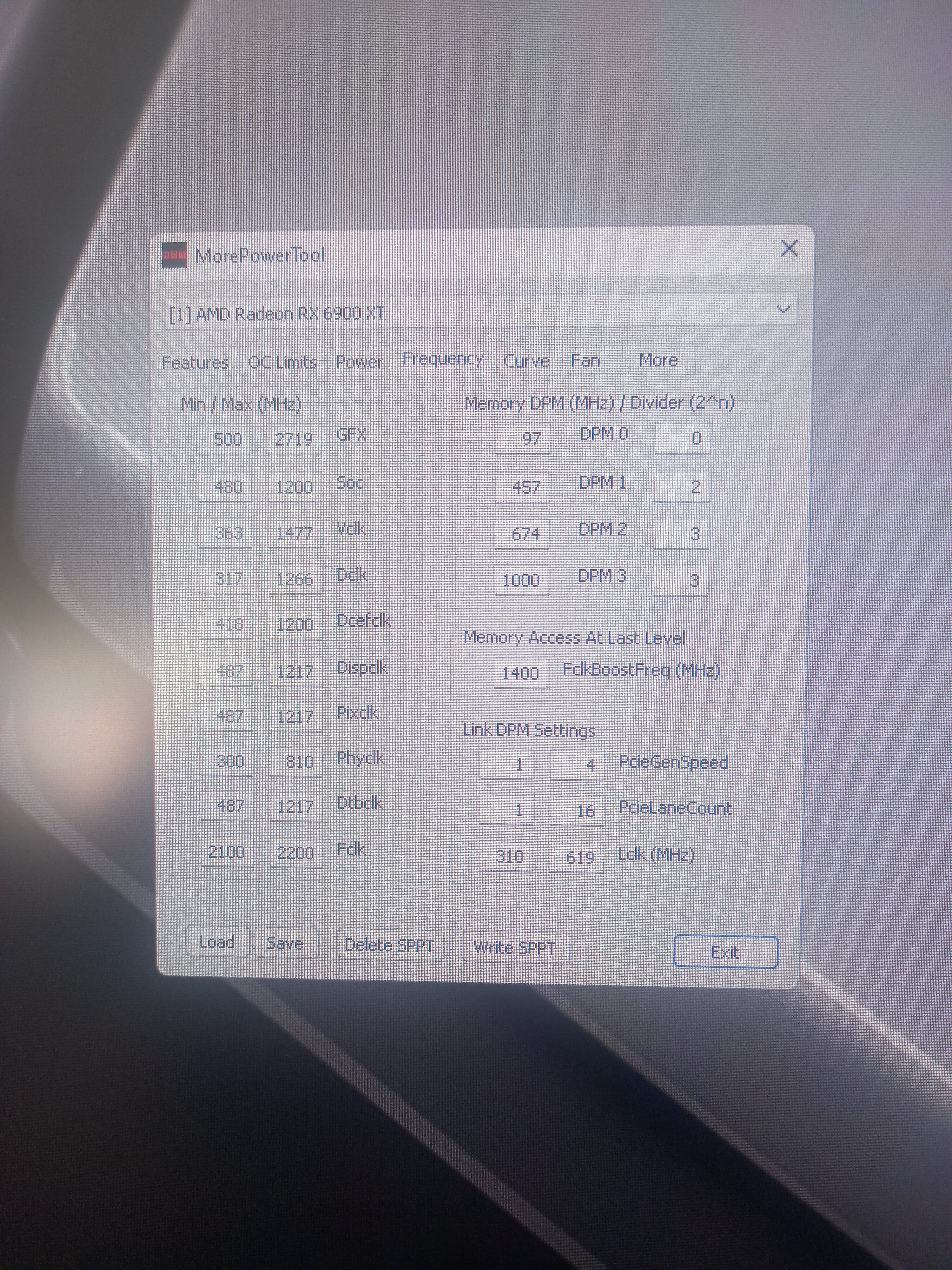Open the Power tab
952x1270 pixels.
tap(359, 362)
